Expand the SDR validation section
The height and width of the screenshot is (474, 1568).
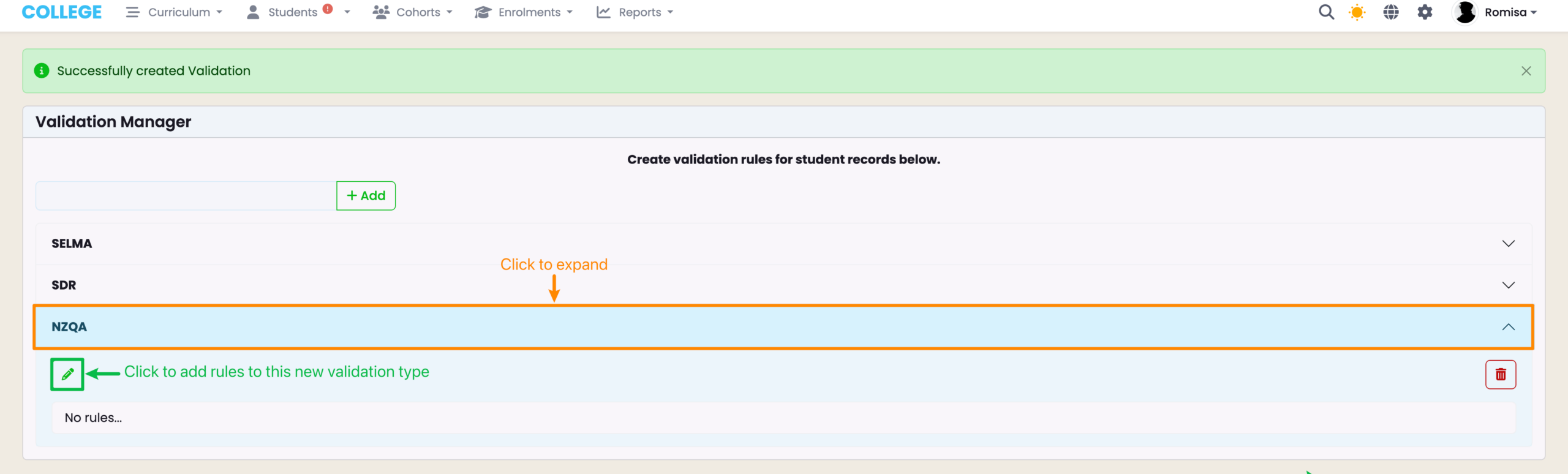click(x=783, y=285)
